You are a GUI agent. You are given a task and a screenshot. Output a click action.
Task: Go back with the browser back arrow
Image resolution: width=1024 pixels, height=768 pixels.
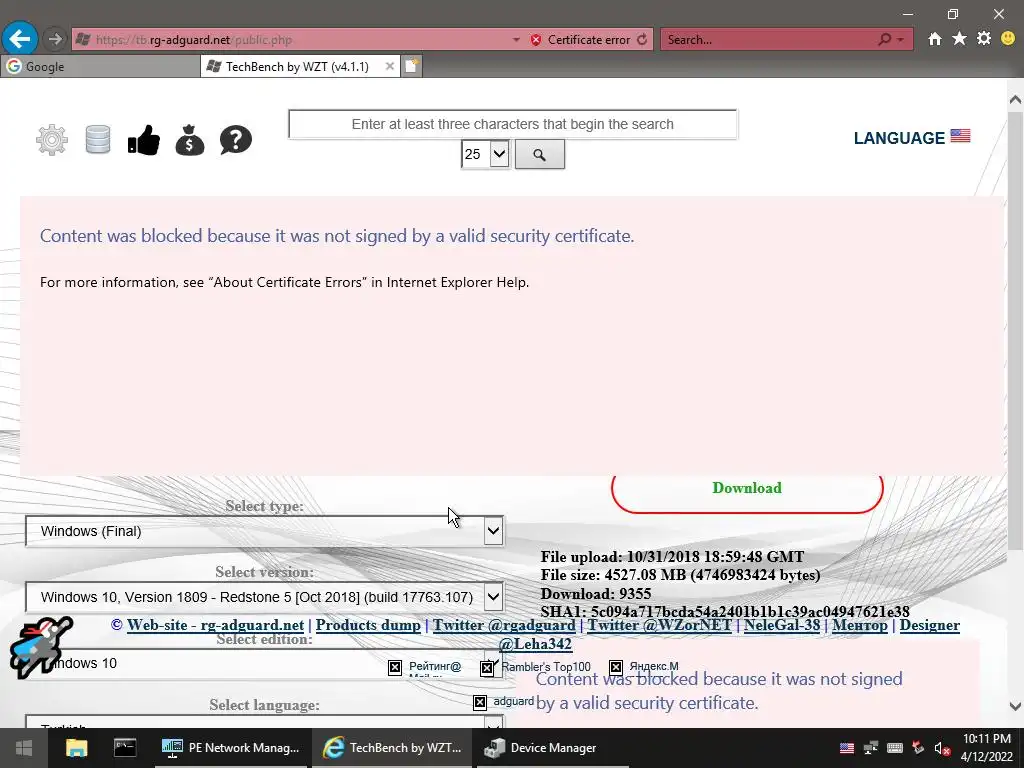(20, 39)
